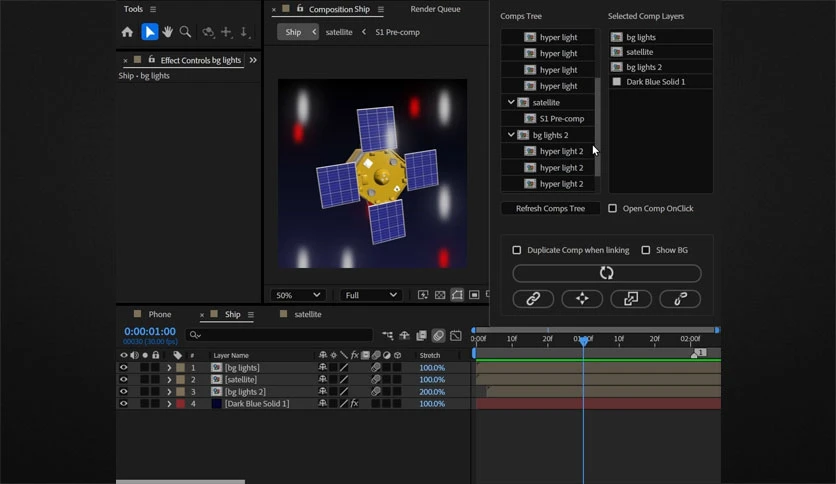This screenshot has width=836, height=484.
Task: Open the Composition Ship panel menu
Action: [381, 9]
